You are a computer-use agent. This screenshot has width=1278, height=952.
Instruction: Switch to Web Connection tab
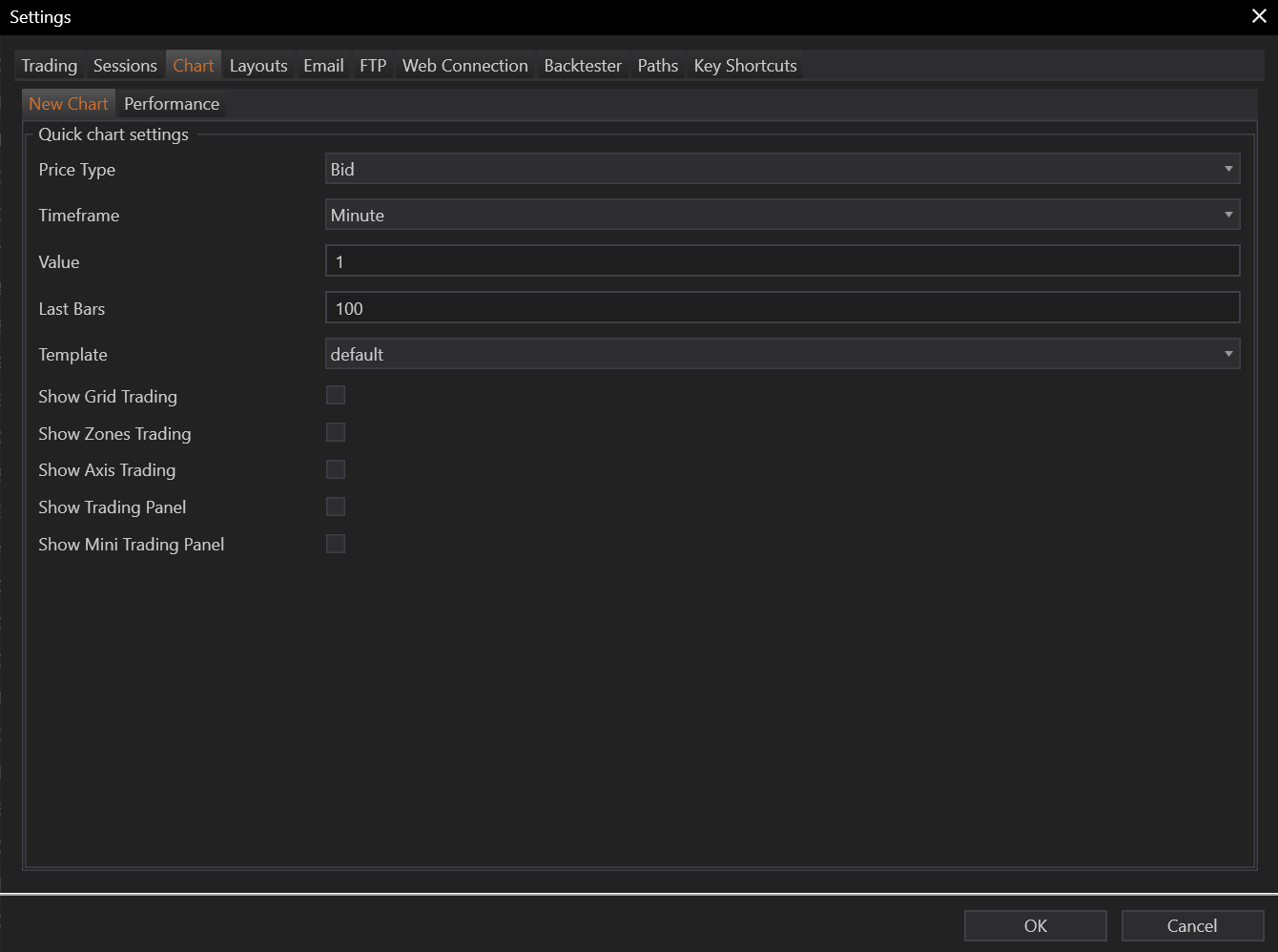(x=464, y=66)
